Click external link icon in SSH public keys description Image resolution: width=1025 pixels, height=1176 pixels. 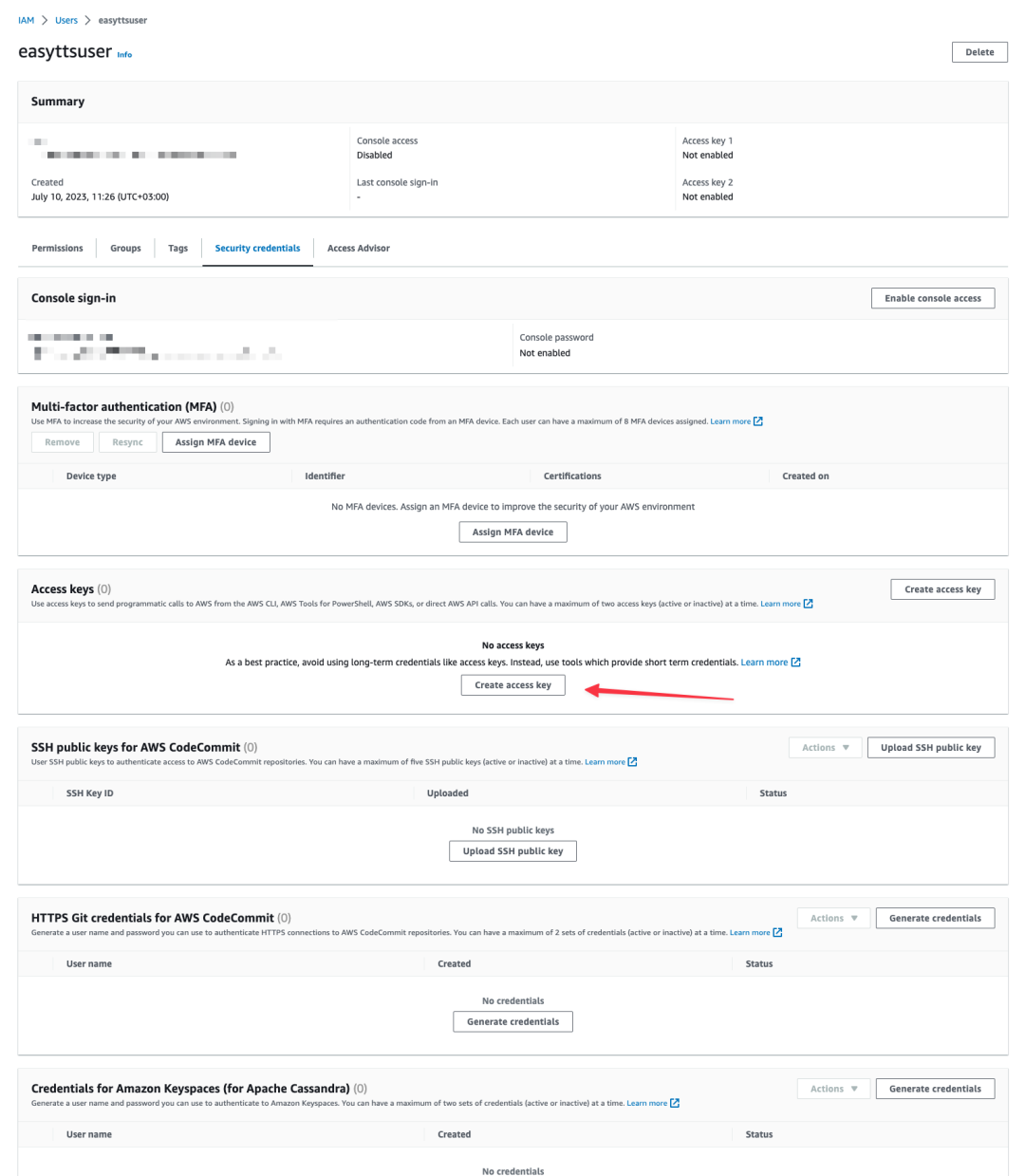coord(632,762)
